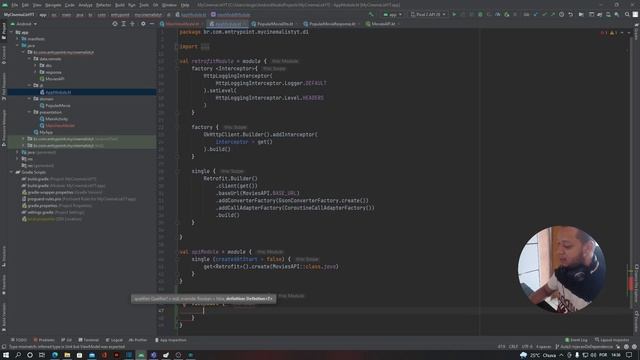The image size is (640, 360).
Task: Hide the Project panel with minus icon
Action: pos(151,24)
